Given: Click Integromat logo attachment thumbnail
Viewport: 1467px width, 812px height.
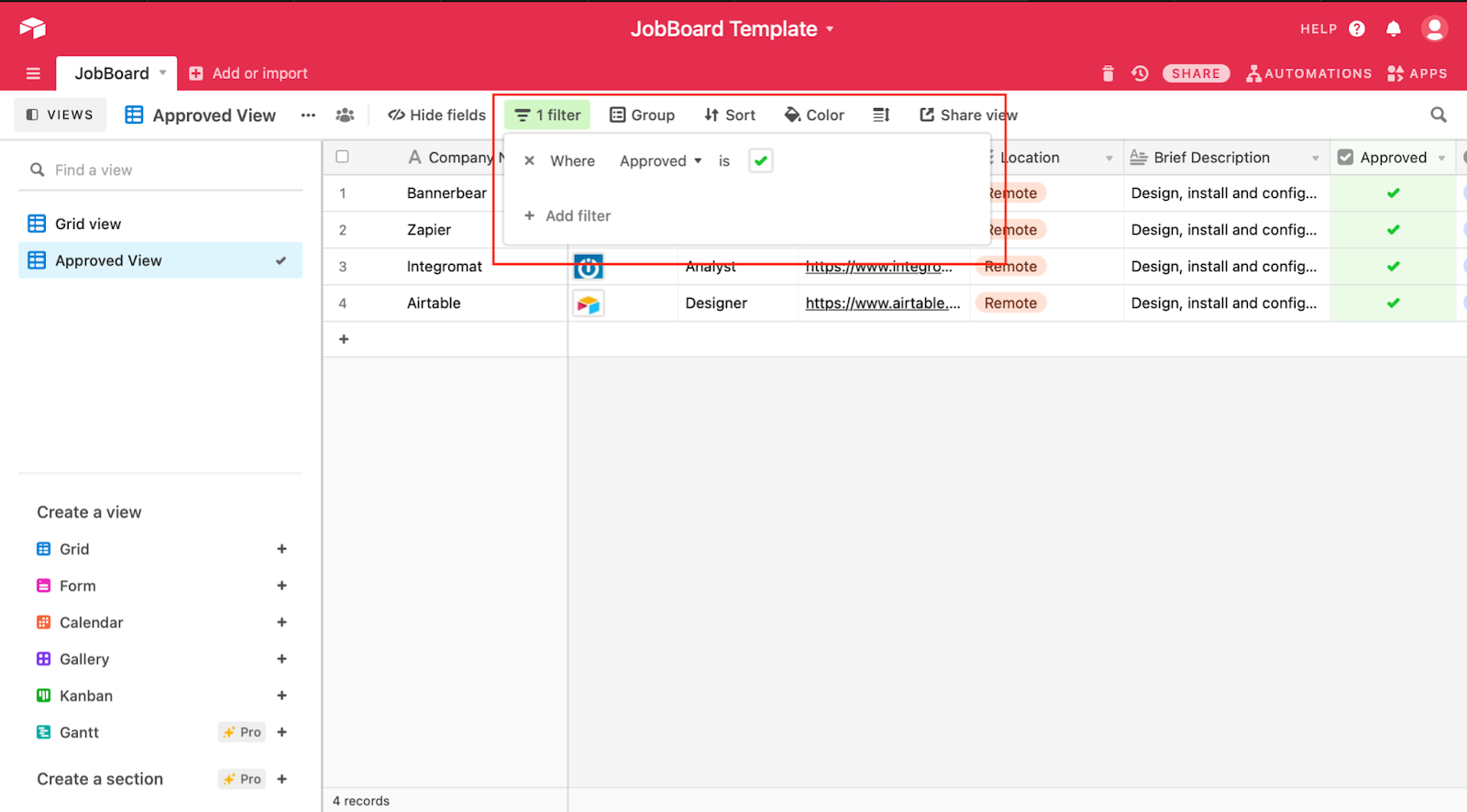Looking at the screenshot, I should [588, 268].
